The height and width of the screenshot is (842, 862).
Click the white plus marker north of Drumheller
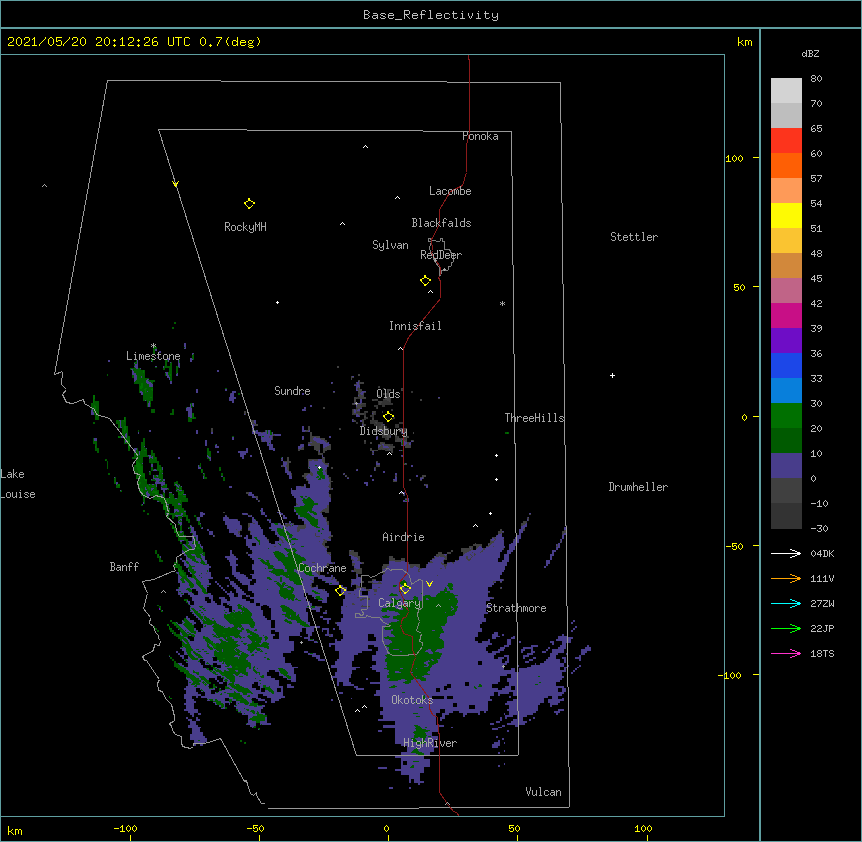coord(612,375)
